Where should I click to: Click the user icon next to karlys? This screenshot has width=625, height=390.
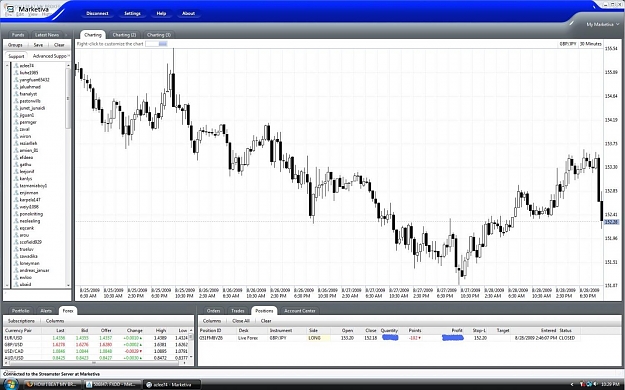[16, 179]
